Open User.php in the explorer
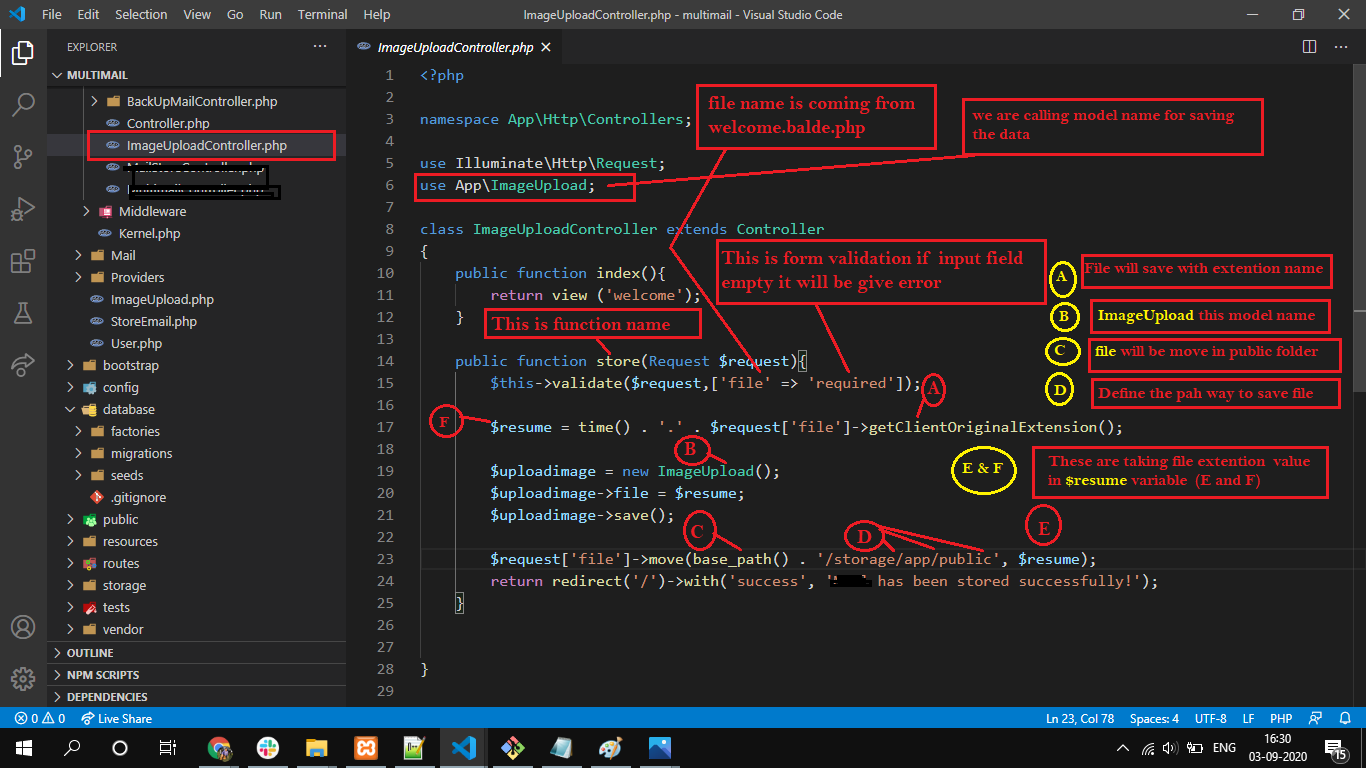Image resolution: width=1366 pixels, height=768 pixels. tap(136, 343)
